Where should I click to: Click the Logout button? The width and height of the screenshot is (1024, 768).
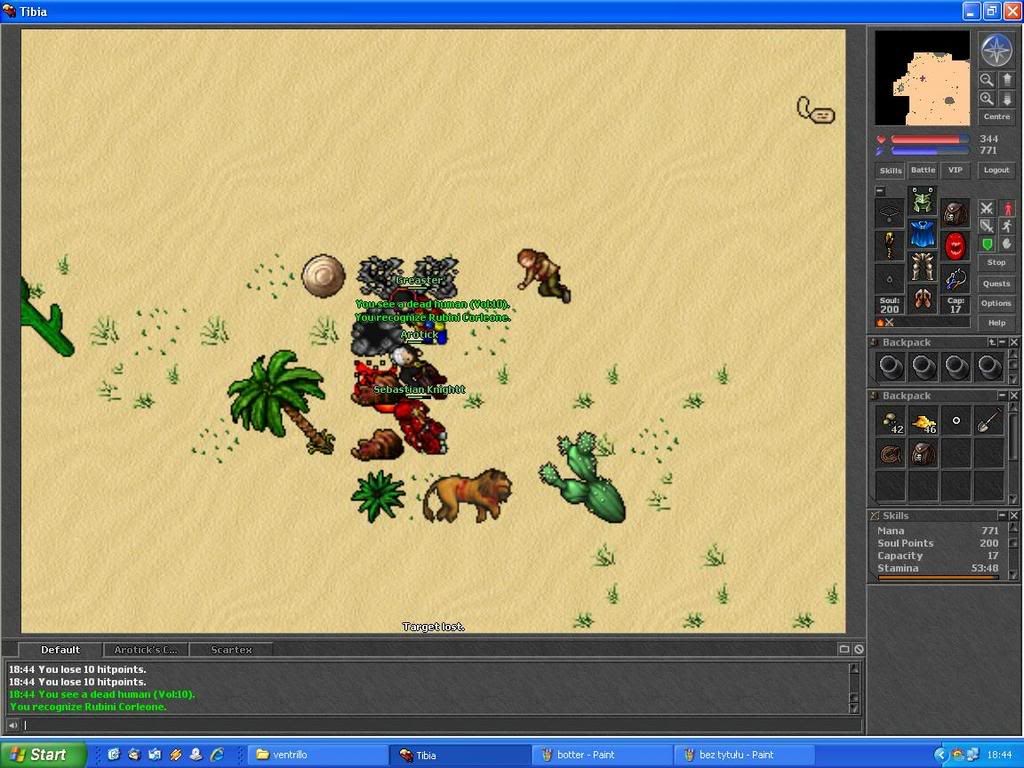tap(997, 170)
